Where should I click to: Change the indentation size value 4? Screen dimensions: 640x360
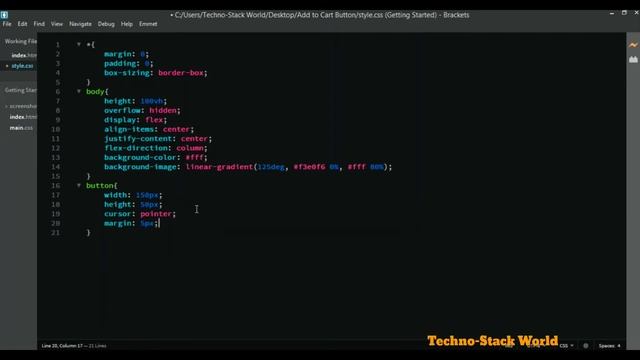click(x=619, y=346)
